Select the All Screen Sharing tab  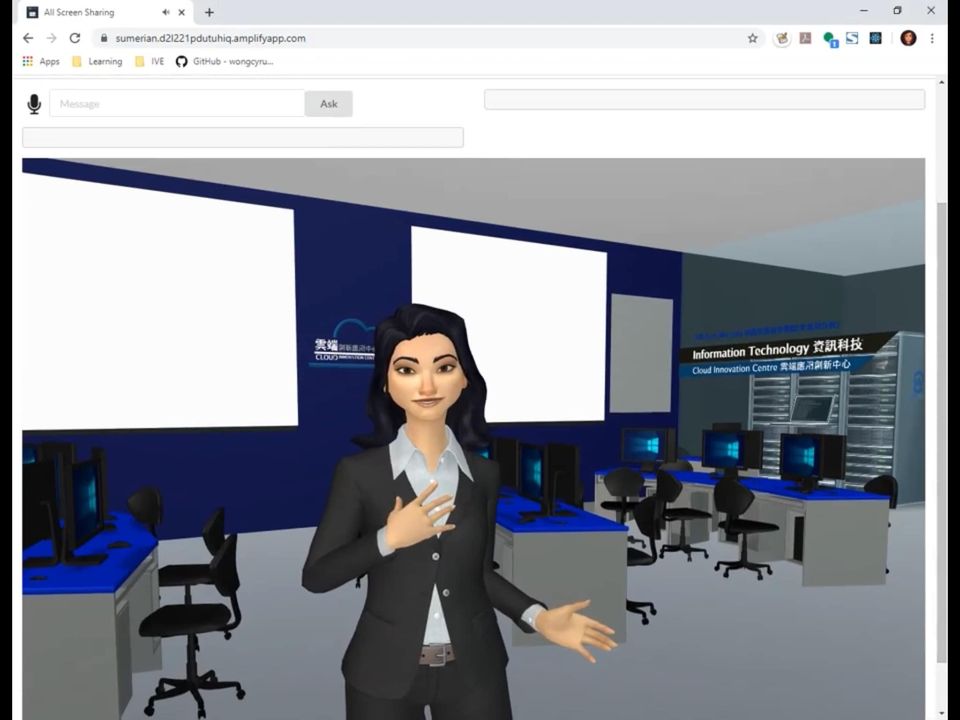90,12
